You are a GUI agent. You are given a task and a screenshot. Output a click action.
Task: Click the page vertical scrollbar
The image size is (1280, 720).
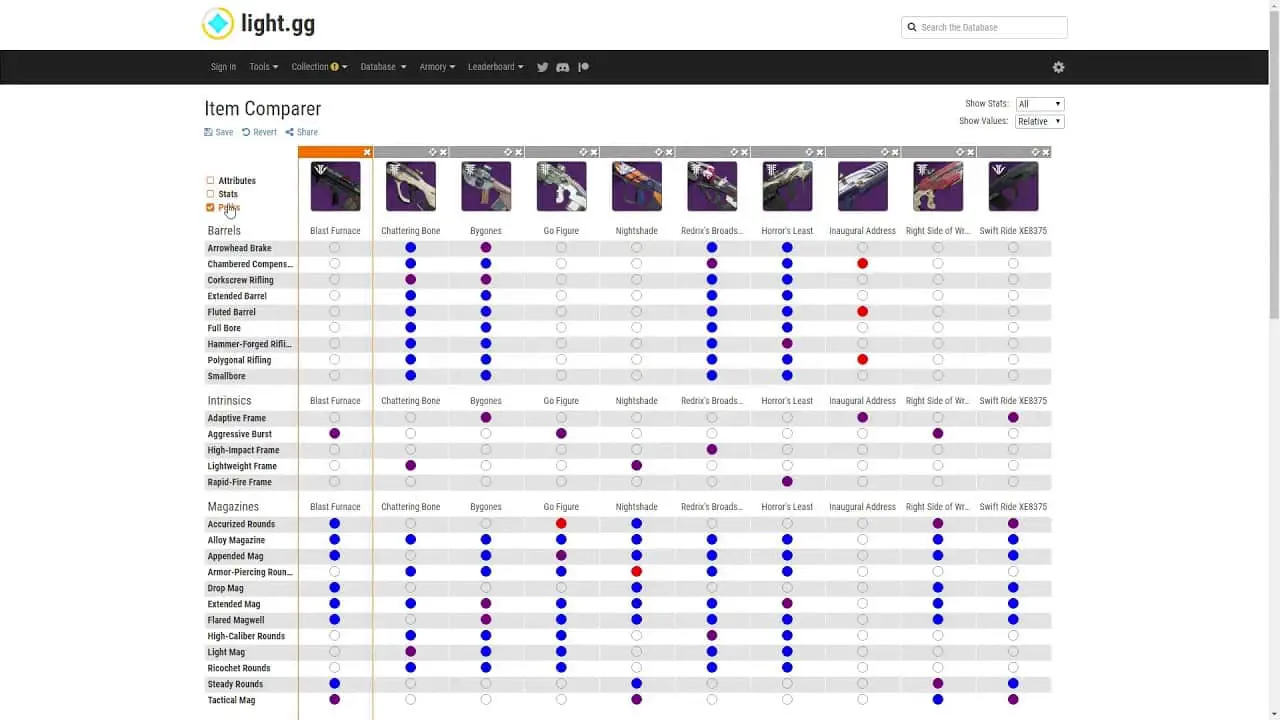click(1274, 165)
